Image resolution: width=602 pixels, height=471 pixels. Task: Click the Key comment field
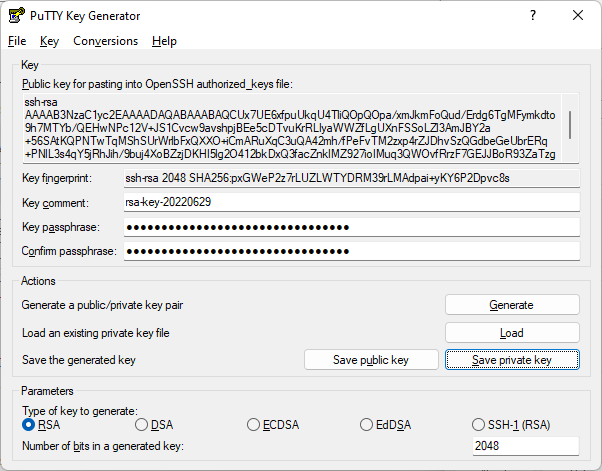pyautogui.click(x=352, y=202)
